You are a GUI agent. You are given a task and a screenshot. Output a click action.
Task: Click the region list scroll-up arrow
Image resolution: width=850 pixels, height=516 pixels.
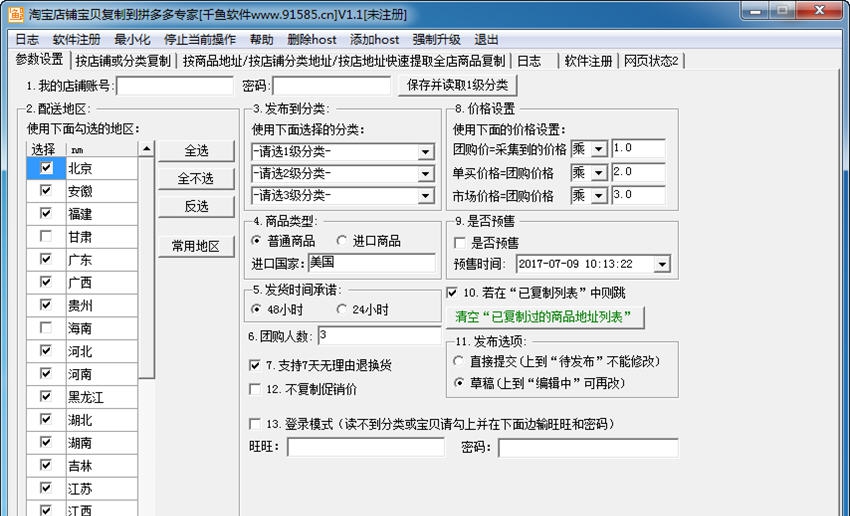coord(146,149)
